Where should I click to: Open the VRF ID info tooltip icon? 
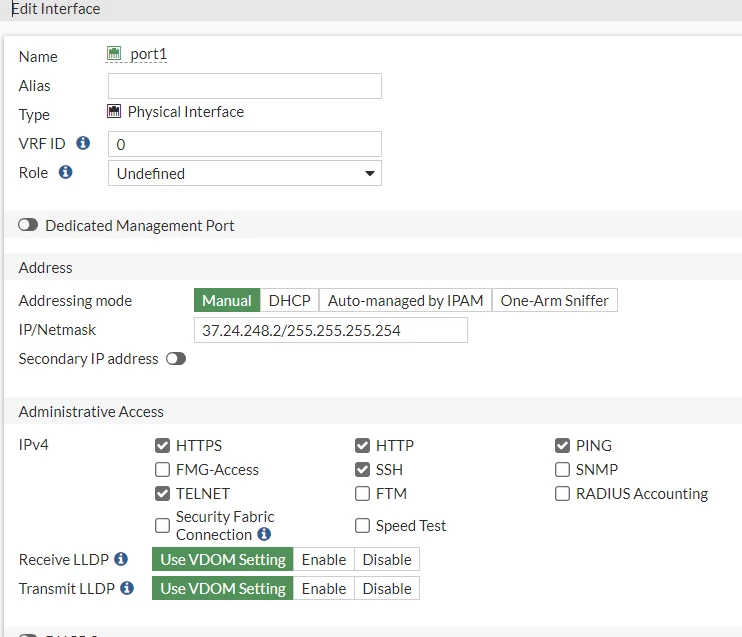click(83, 143)
